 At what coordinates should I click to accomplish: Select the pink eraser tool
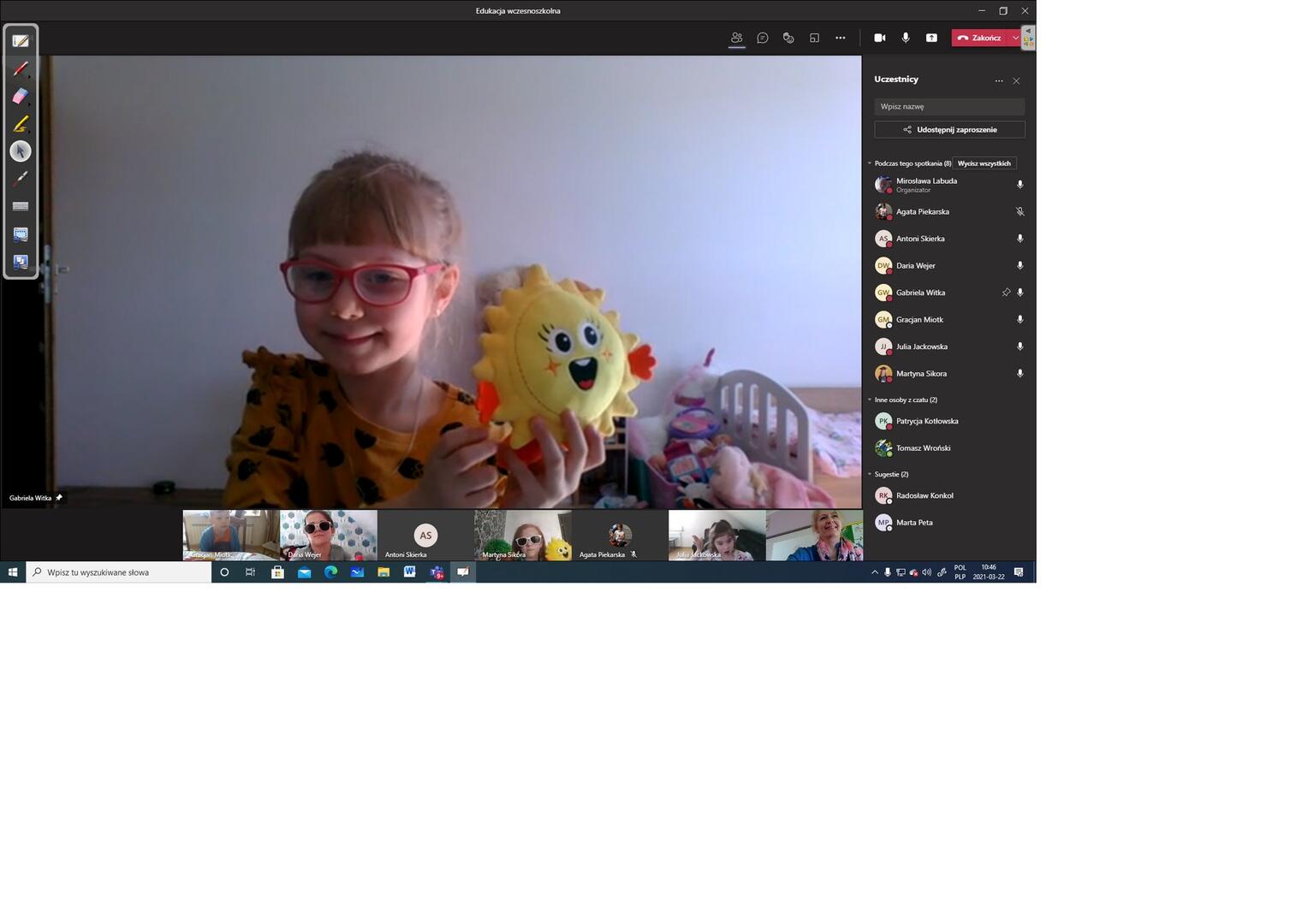coord(21,97)
